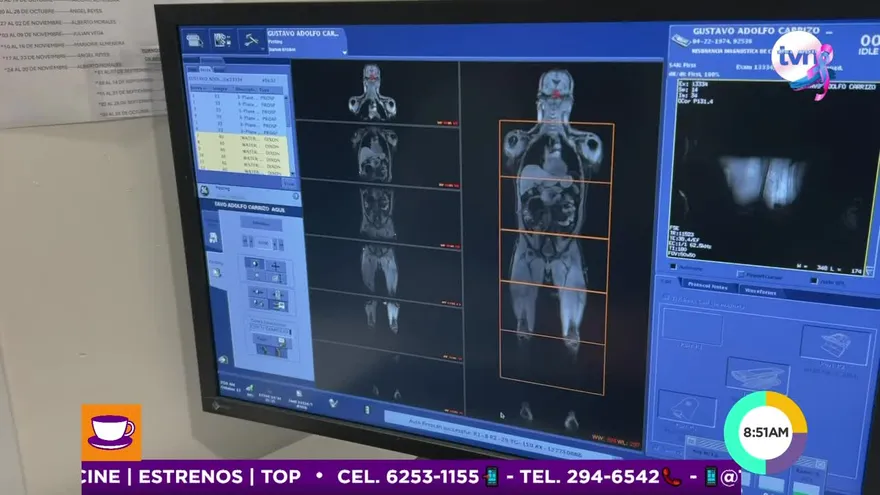Select the bottom-left icon in first tool grid

256,276
